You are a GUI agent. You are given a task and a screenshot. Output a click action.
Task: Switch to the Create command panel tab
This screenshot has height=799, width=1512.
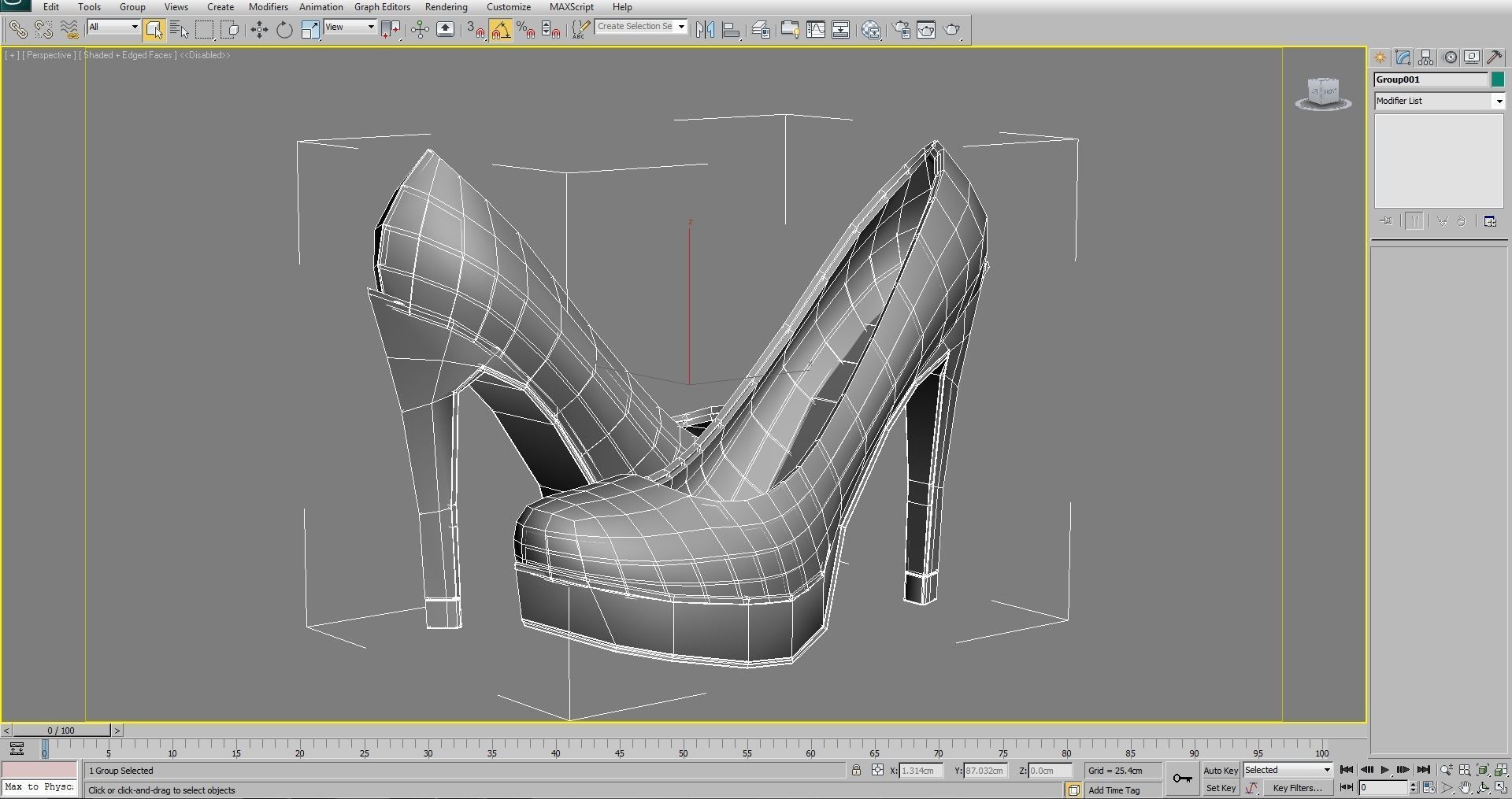click(x=1380, y=57)
